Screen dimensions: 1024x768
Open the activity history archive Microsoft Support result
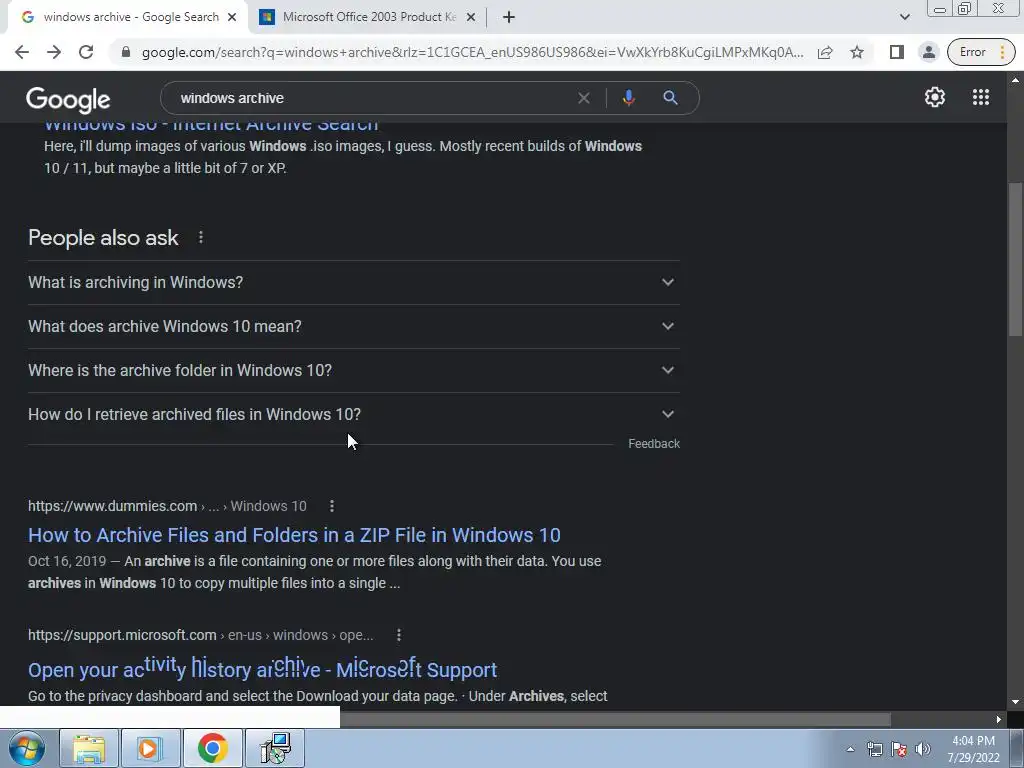(x=263, y=669)
